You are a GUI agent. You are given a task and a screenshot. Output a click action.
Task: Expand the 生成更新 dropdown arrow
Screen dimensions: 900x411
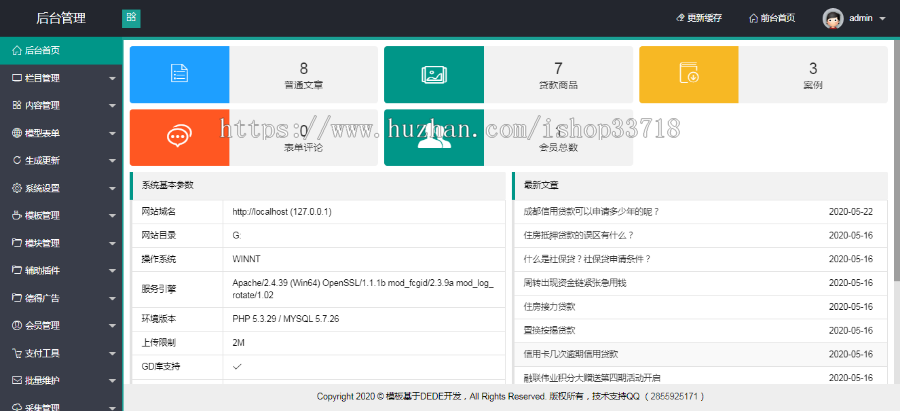[x=112, y=161]
